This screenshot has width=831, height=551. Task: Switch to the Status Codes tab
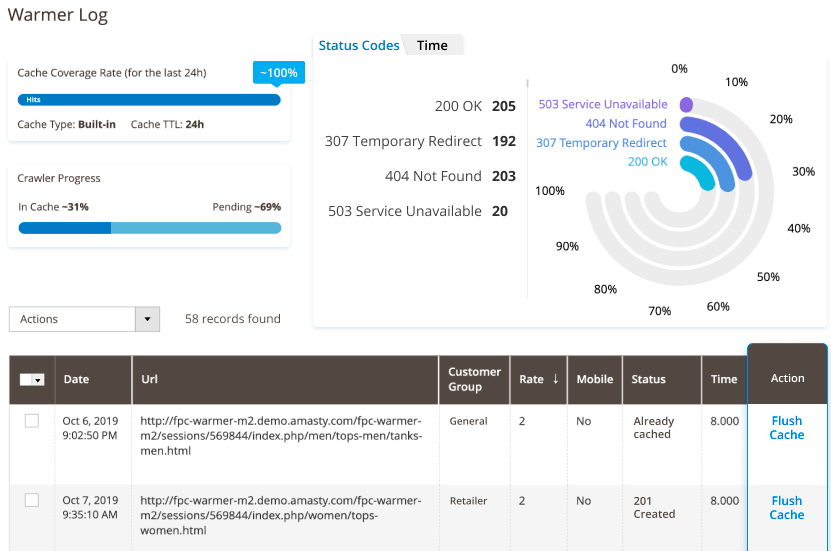359,45
